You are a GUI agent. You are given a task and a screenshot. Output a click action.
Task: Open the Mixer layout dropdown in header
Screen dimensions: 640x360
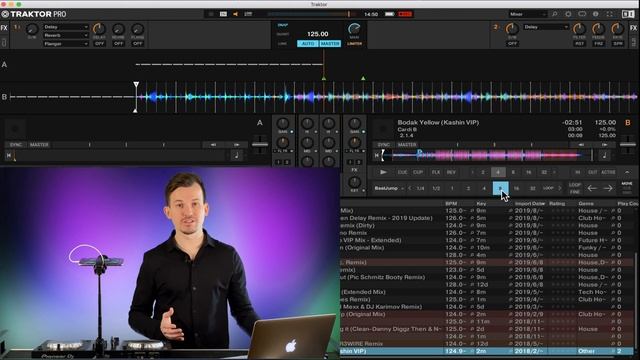click(527, 14)
